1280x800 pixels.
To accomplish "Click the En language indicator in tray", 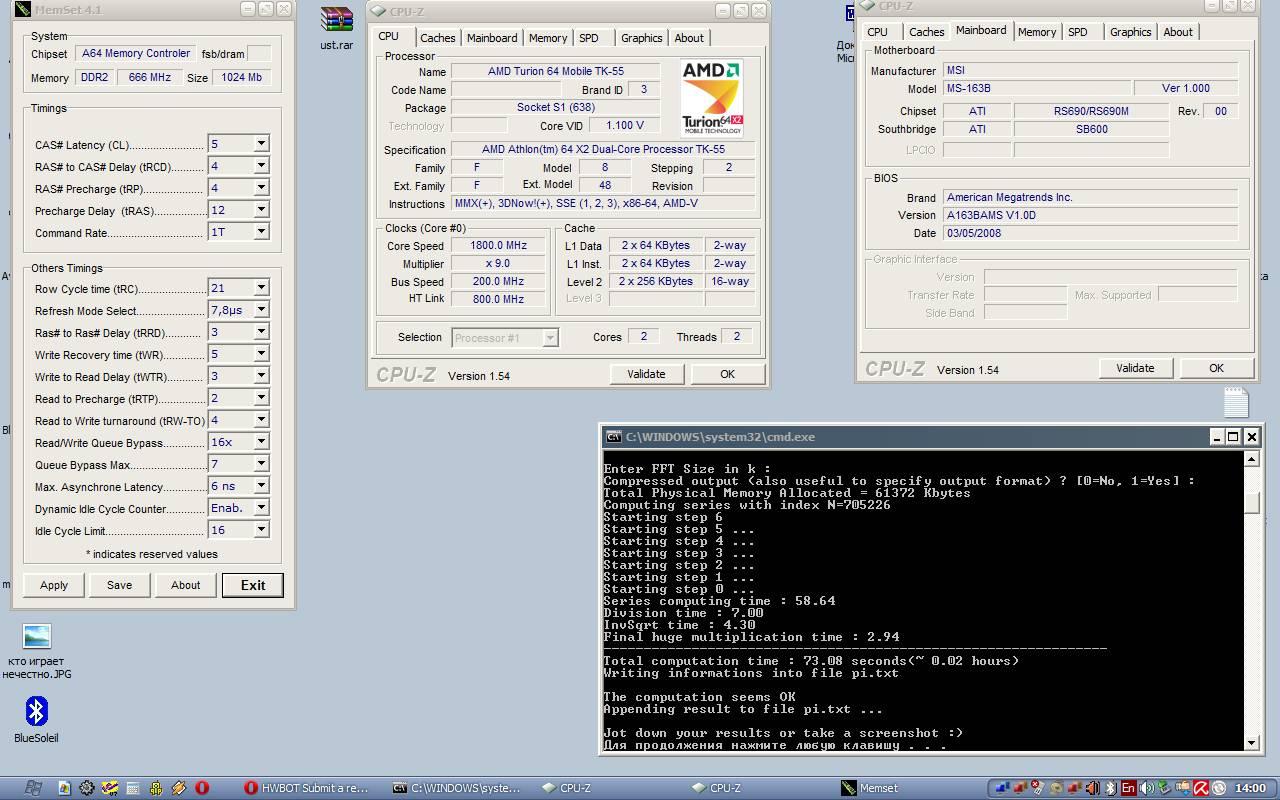I will point(1128,788).
